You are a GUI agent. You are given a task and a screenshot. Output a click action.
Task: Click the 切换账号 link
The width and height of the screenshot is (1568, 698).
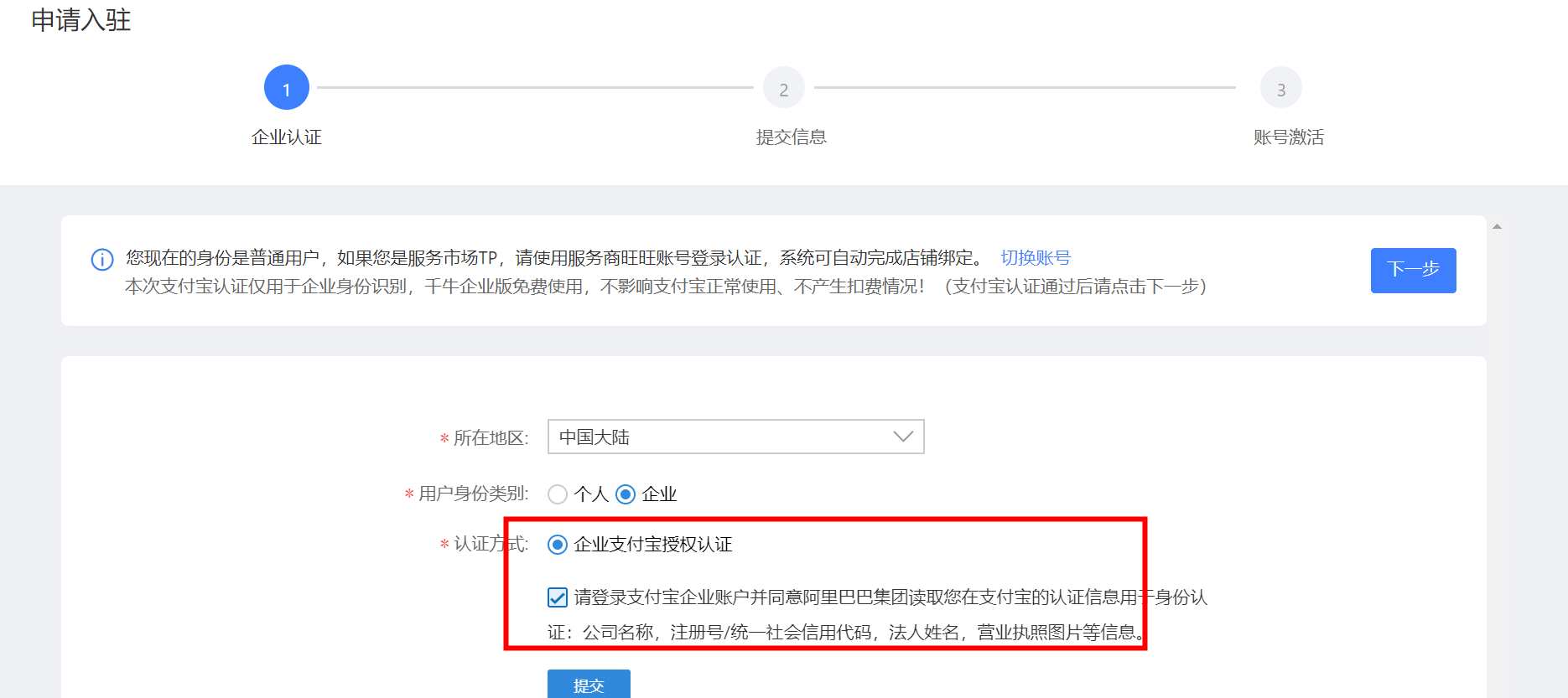[x=1036, y=257]
